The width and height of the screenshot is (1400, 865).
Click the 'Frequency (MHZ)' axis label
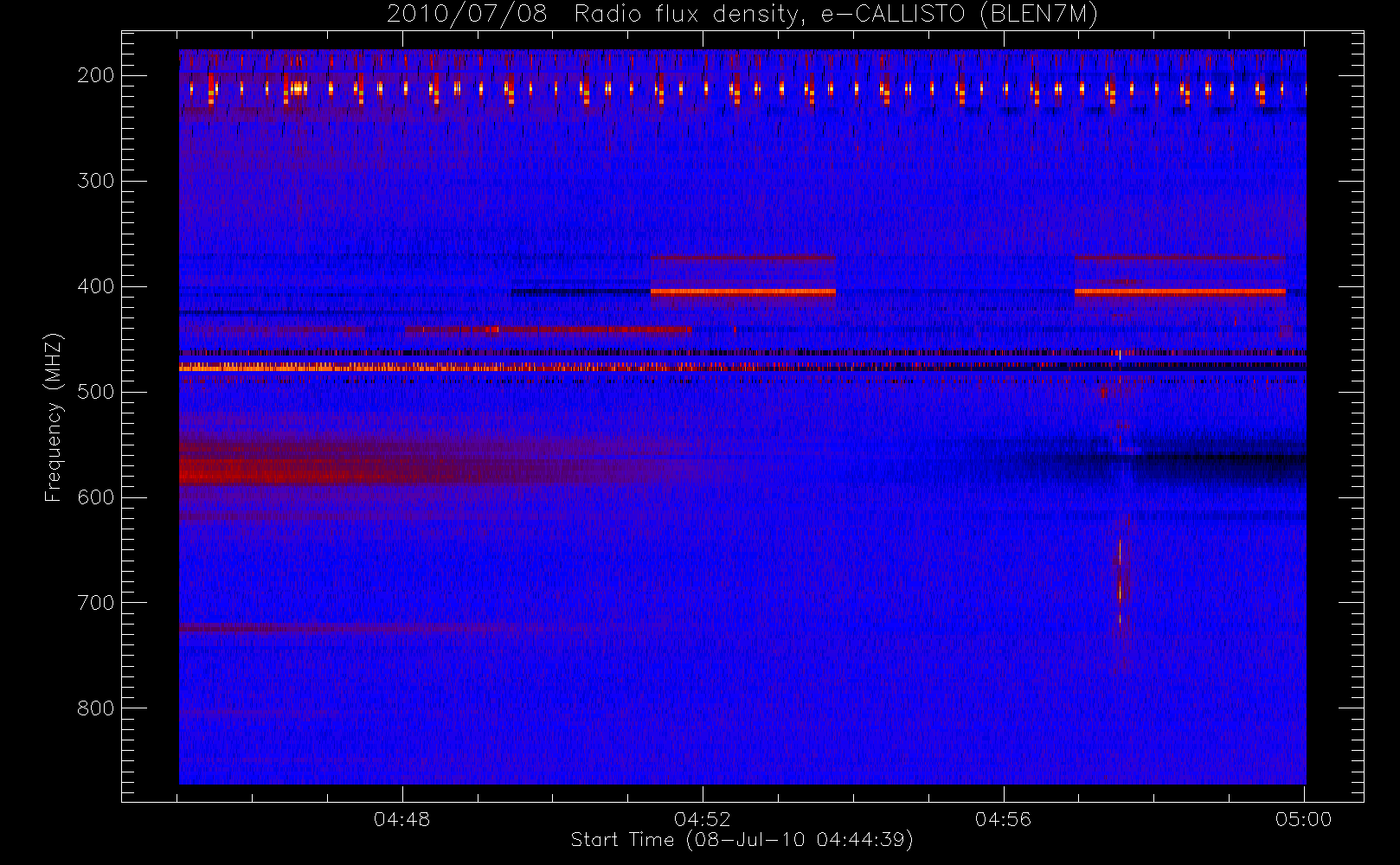[54, 417]
